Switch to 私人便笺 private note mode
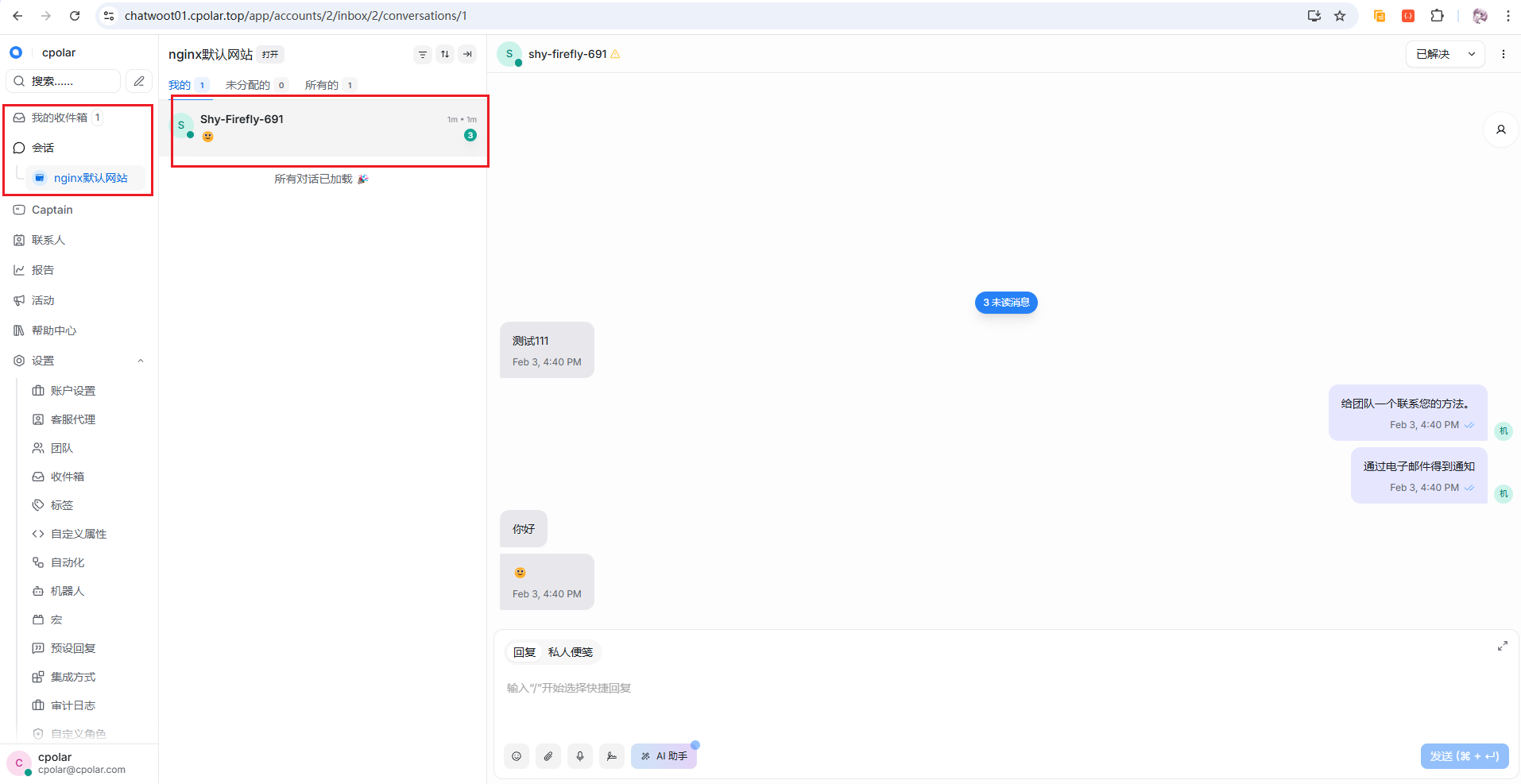Viewport: 1521px width, 784px height. coord(570,652)
